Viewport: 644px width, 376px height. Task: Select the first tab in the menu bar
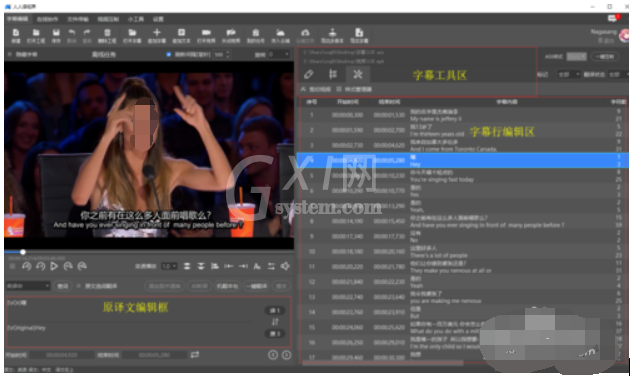point(17,19)
